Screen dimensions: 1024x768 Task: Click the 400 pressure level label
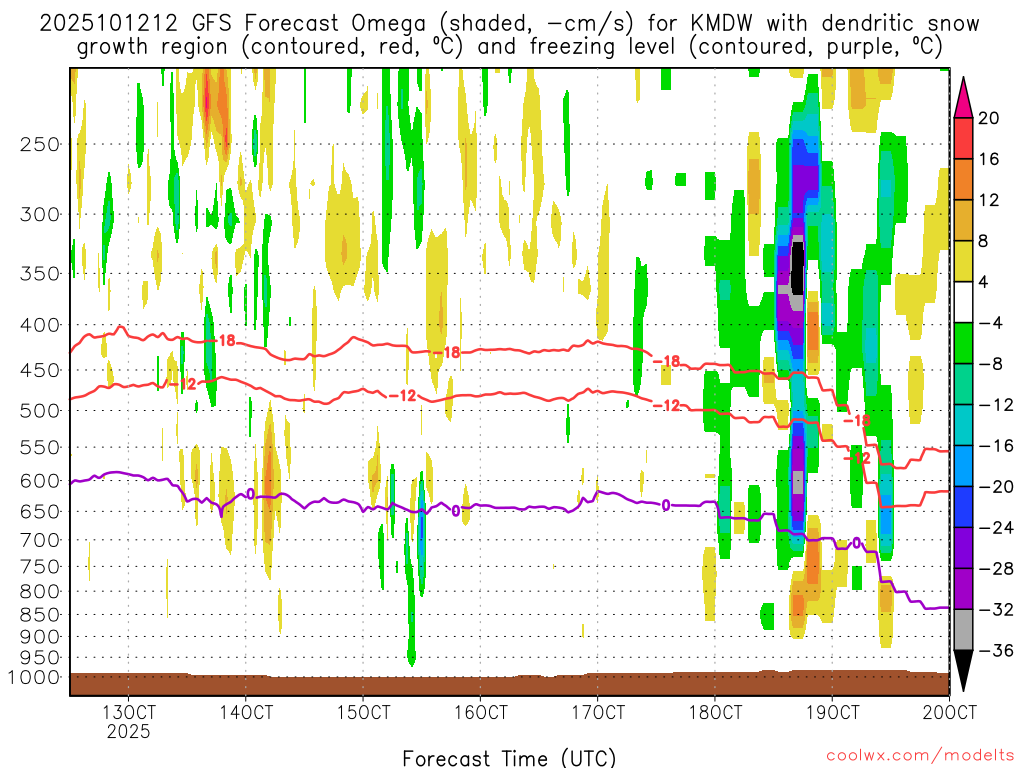tap(40, 325)
